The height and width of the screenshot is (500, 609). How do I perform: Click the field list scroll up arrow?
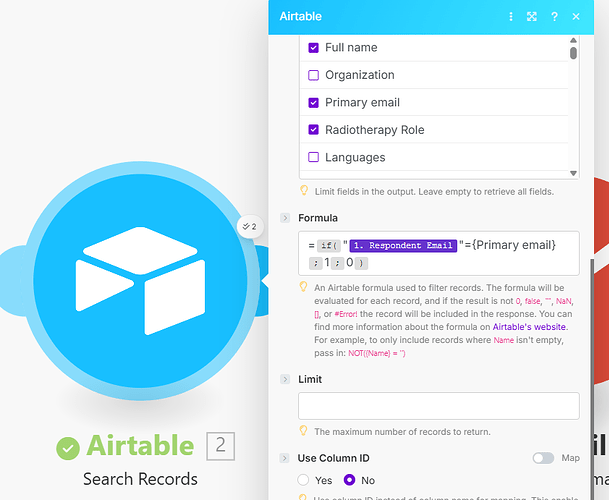[x=573, y=40]
